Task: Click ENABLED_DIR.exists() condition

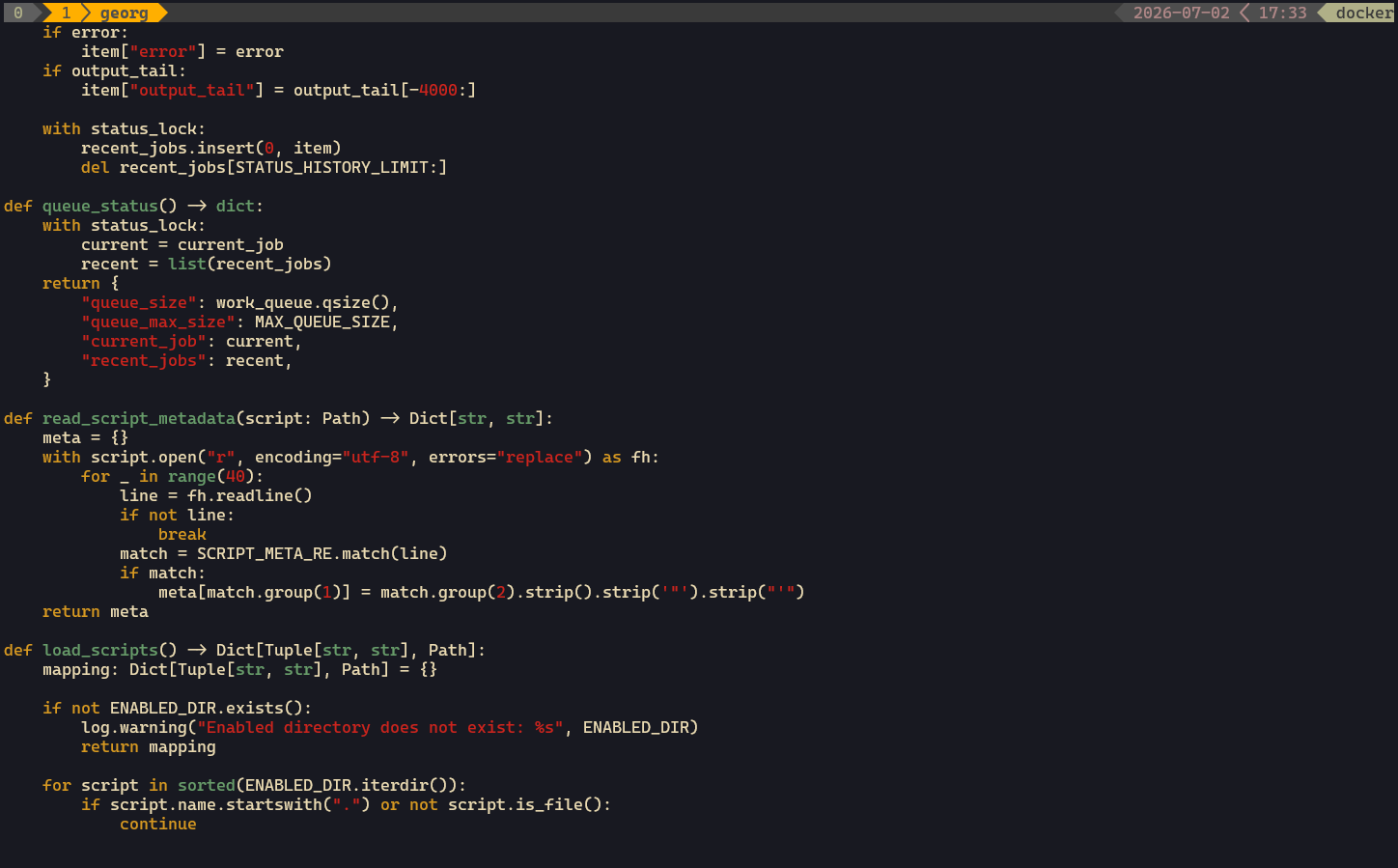Action: 207,708
